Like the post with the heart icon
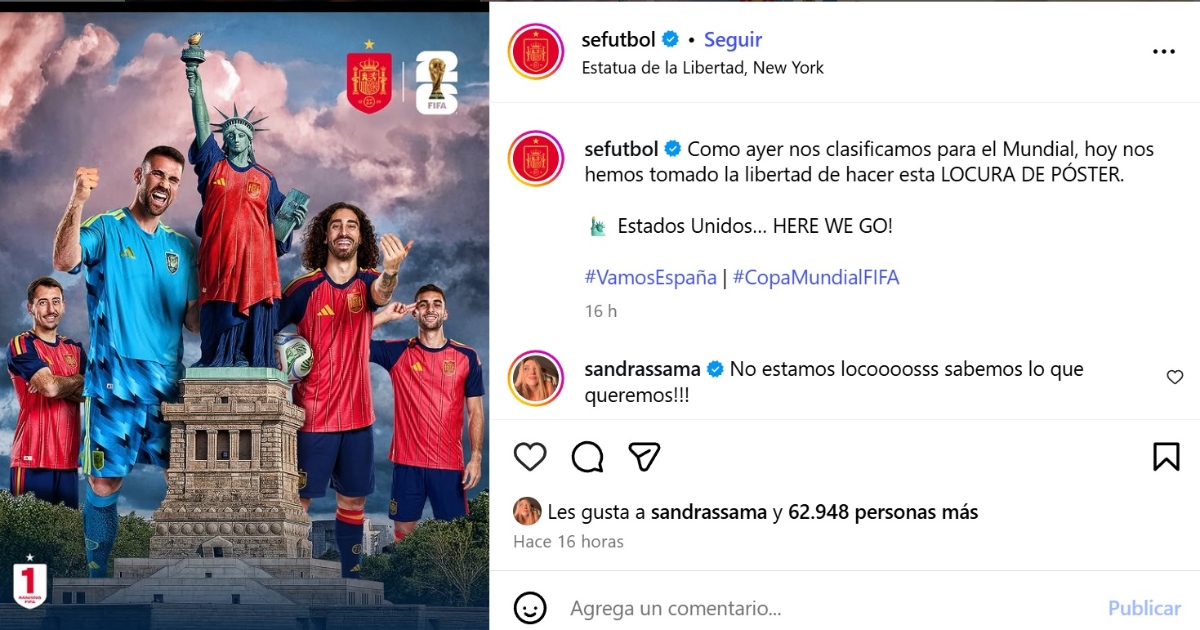This screenshot has height=630, width=1200. 530,457
